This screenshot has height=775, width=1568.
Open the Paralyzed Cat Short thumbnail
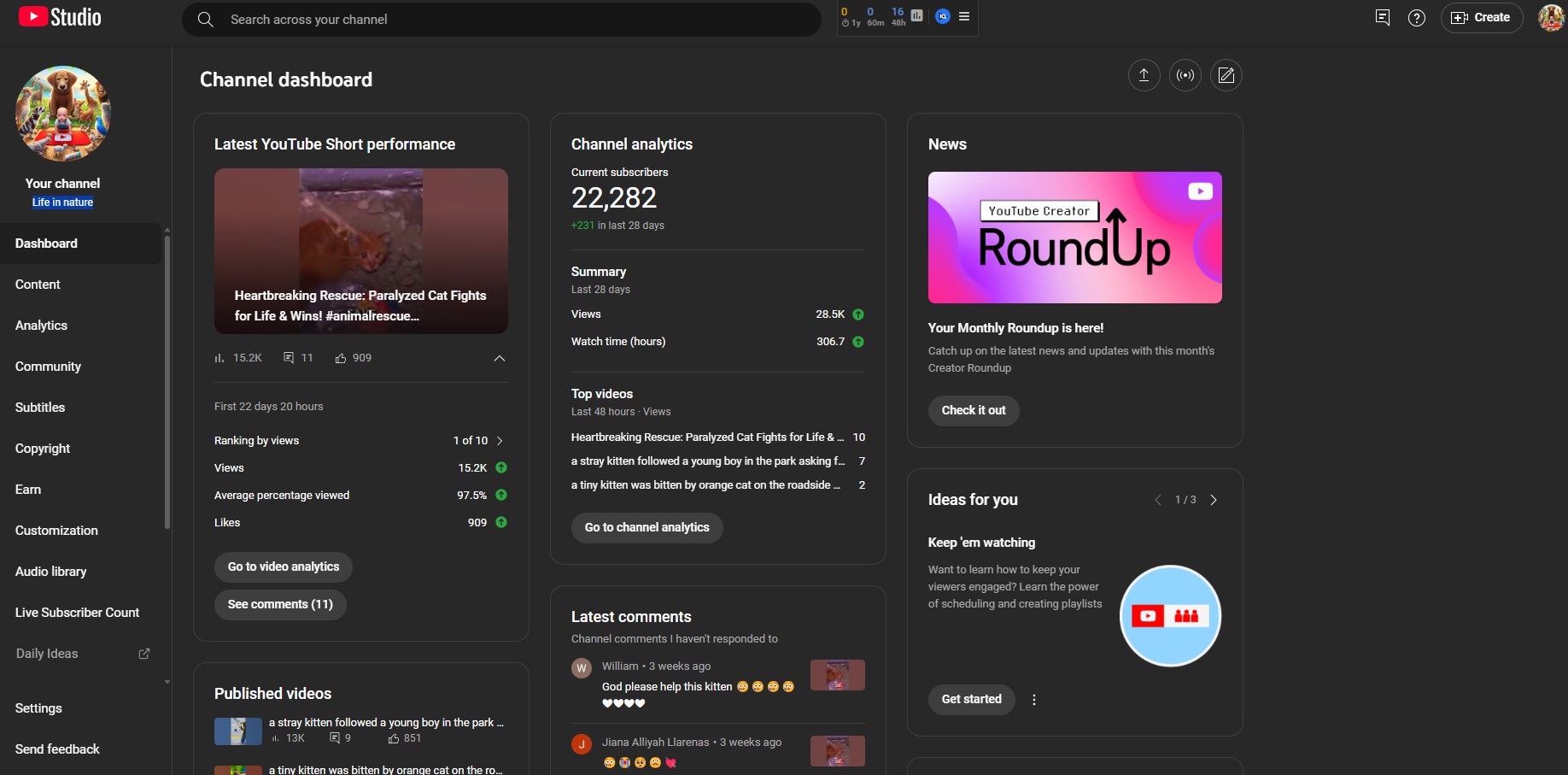tap(360, 250)
